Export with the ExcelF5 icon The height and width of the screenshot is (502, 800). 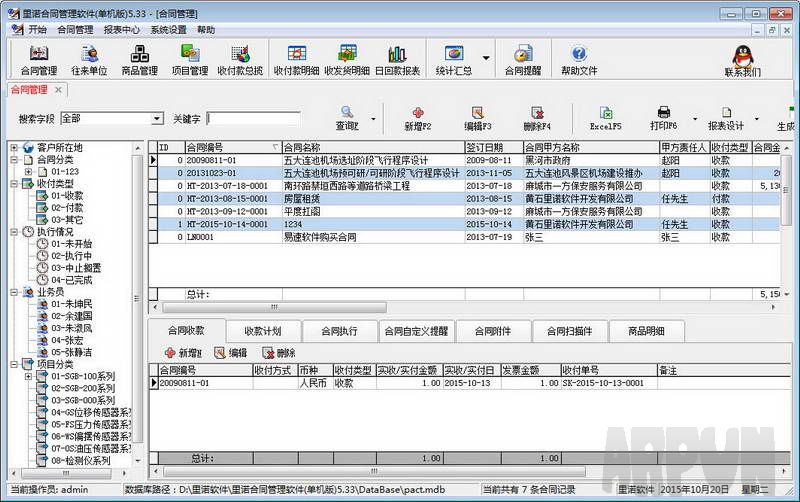[x=605, y=118]
